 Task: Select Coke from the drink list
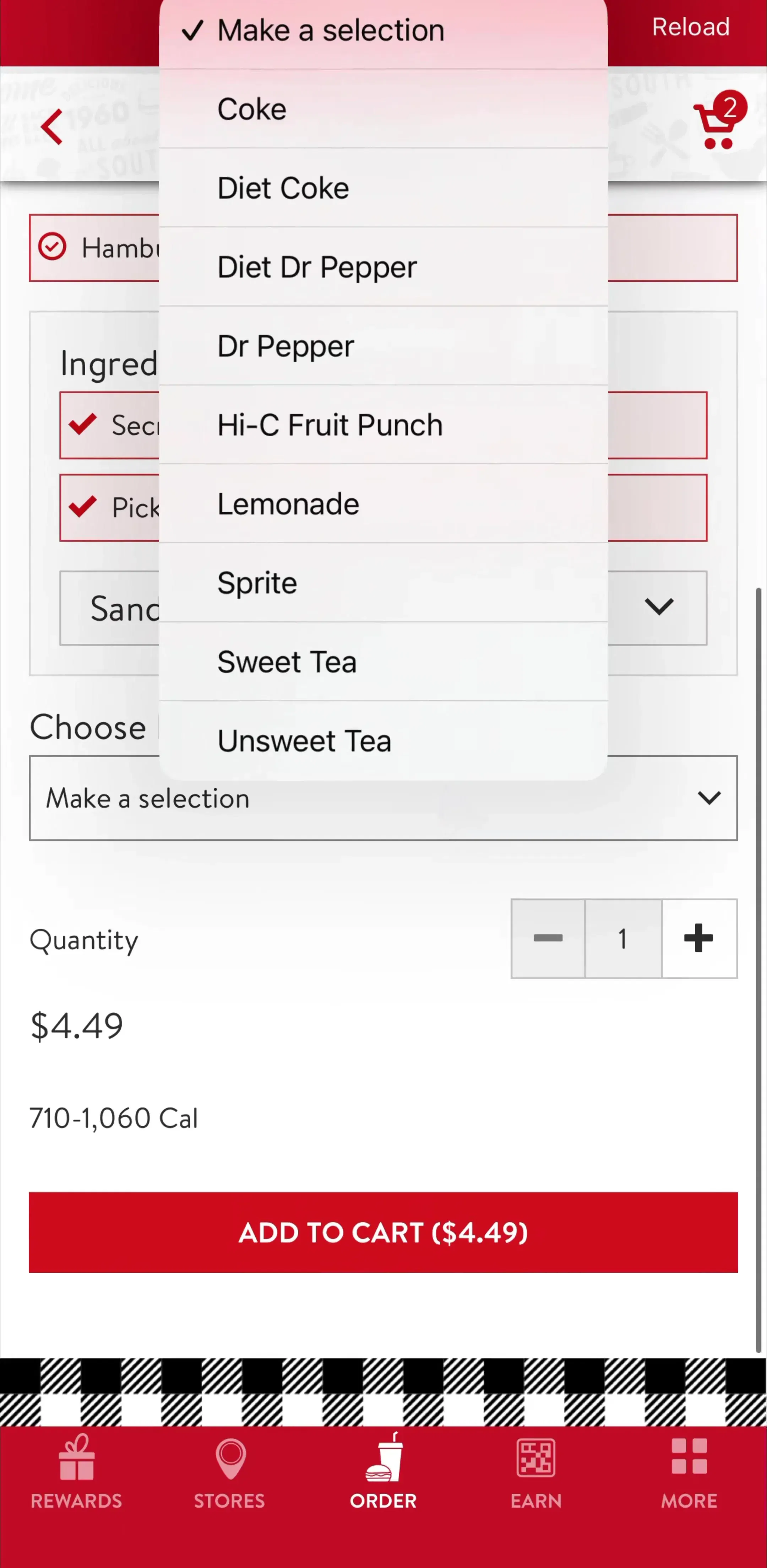(x=383, y=109)
